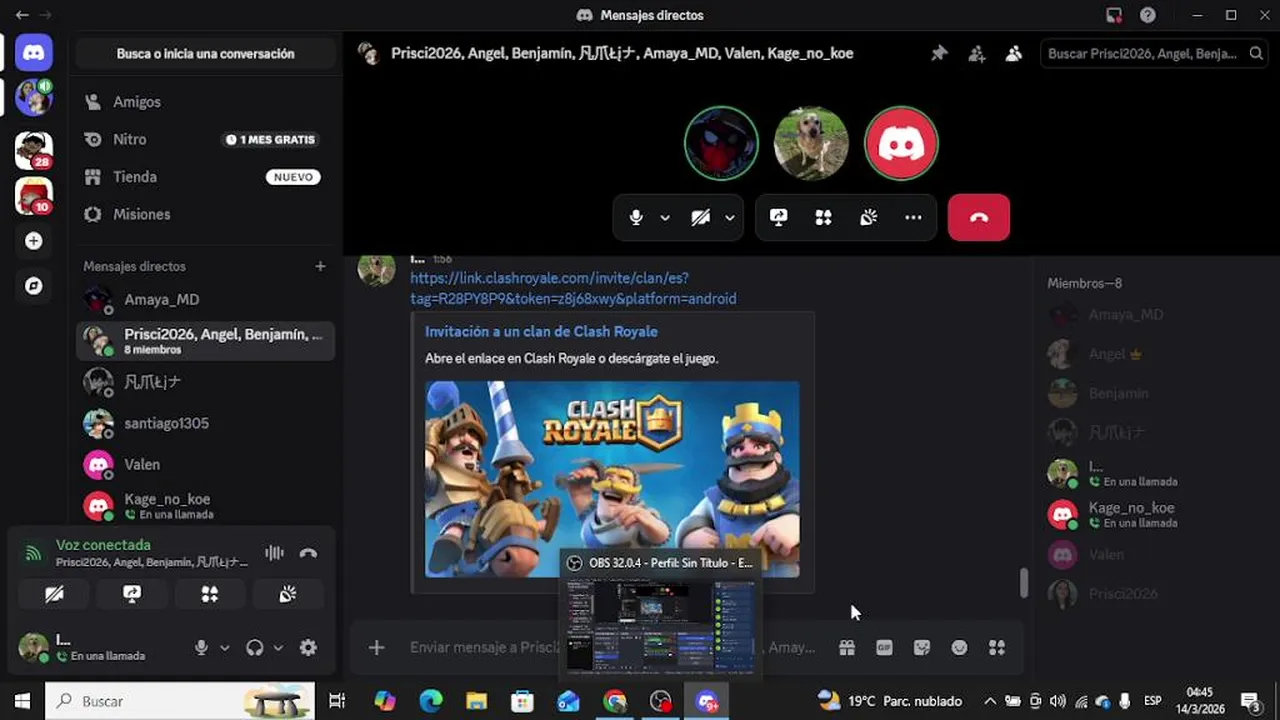
Task: Toggle camera in voice connected panel
Action: click(55, 594)
